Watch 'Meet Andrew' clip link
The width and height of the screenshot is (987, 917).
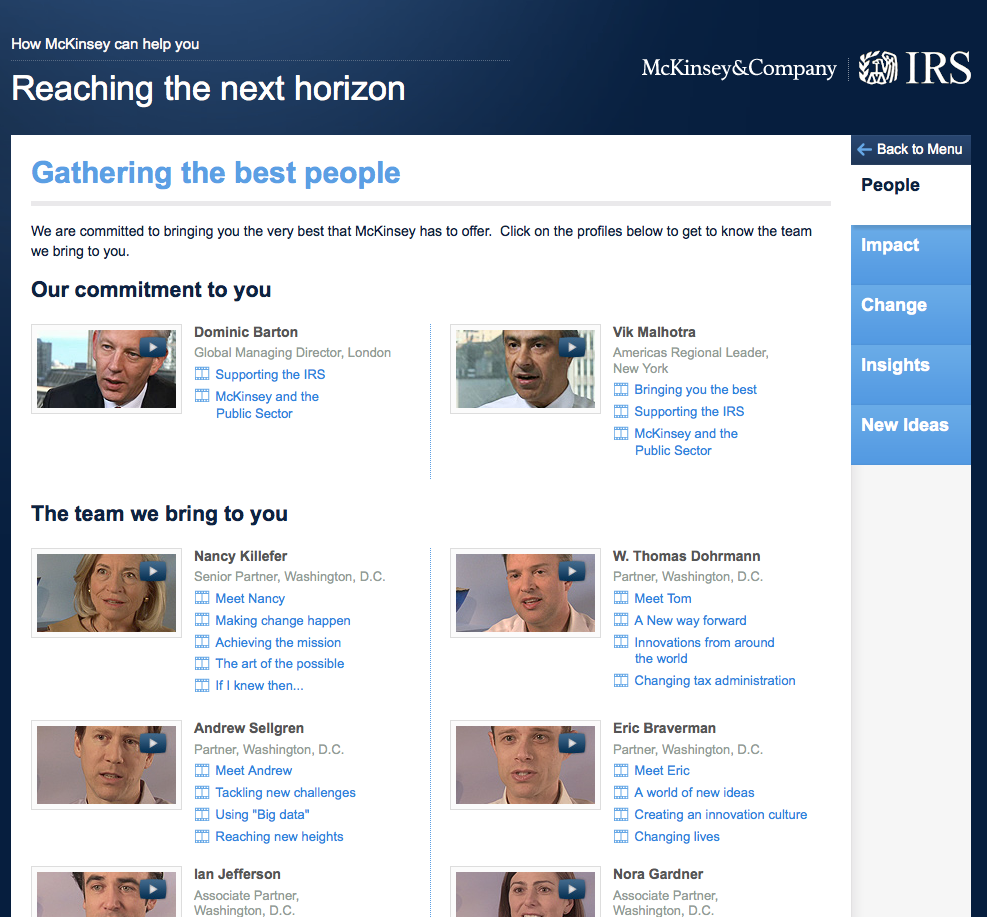coord(254,770)
